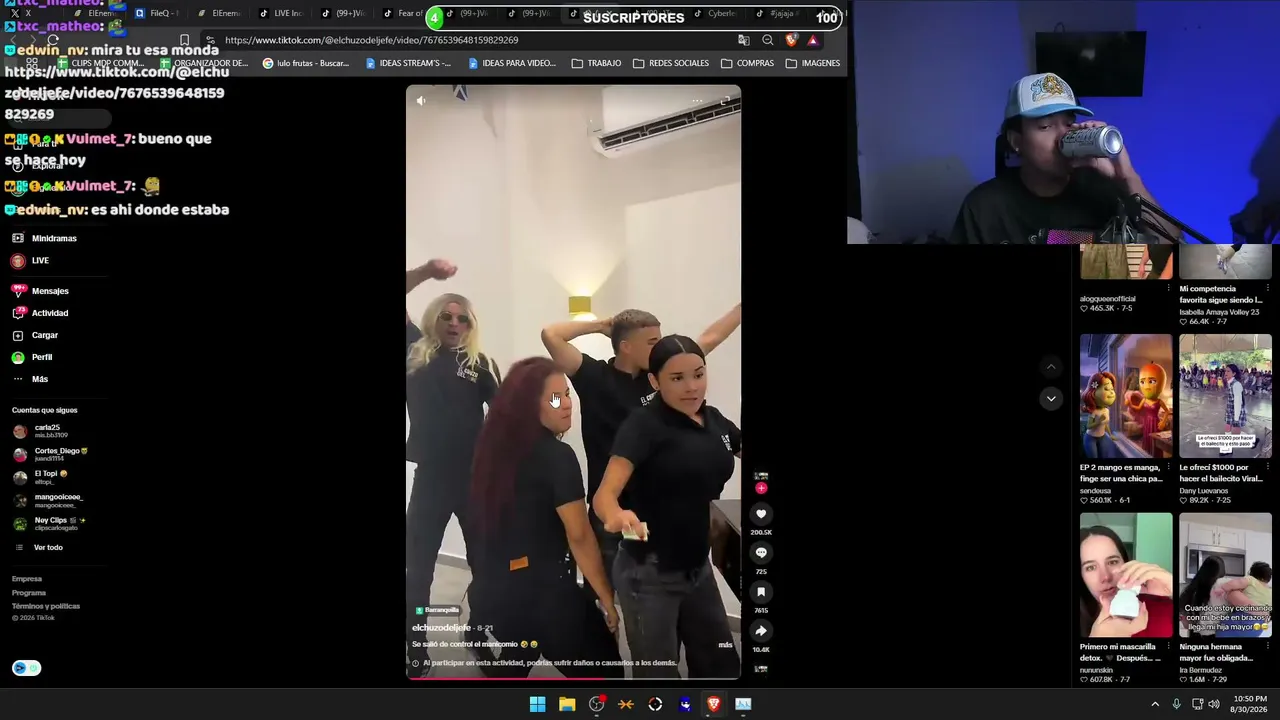This screenshot has height=720, width=1280.
Task: Open the COMPRAS bookmarks folder
Action: (x=747, y=63)
